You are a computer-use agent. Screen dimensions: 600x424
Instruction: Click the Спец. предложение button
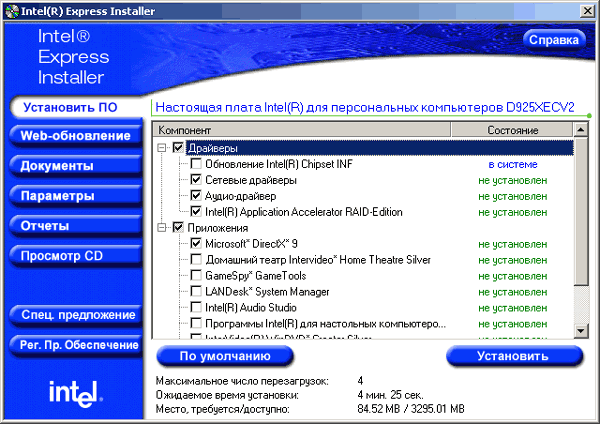point(75,315)
